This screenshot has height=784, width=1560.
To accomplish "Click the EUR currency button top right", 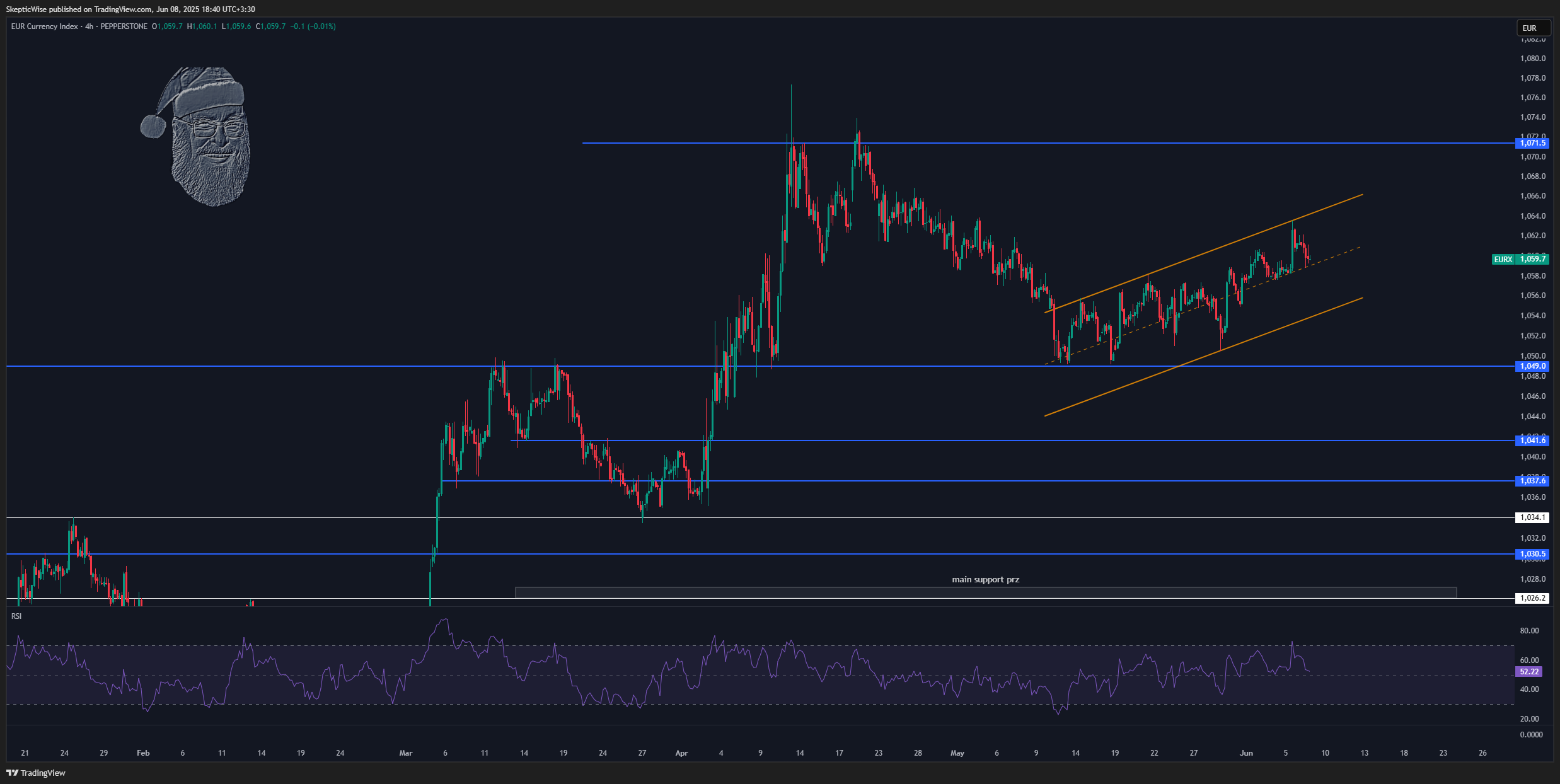I will (x=1533, y=28).
